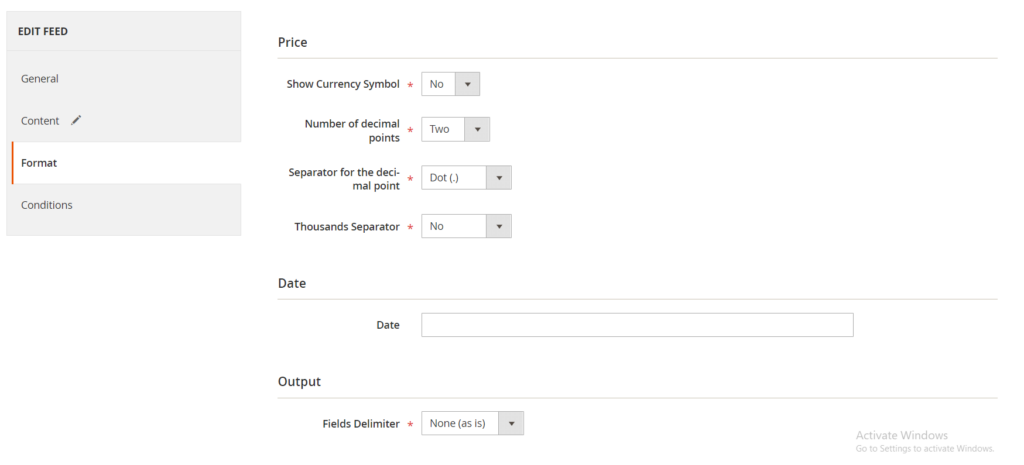Go to the Conditions tab

pos(47,205)
